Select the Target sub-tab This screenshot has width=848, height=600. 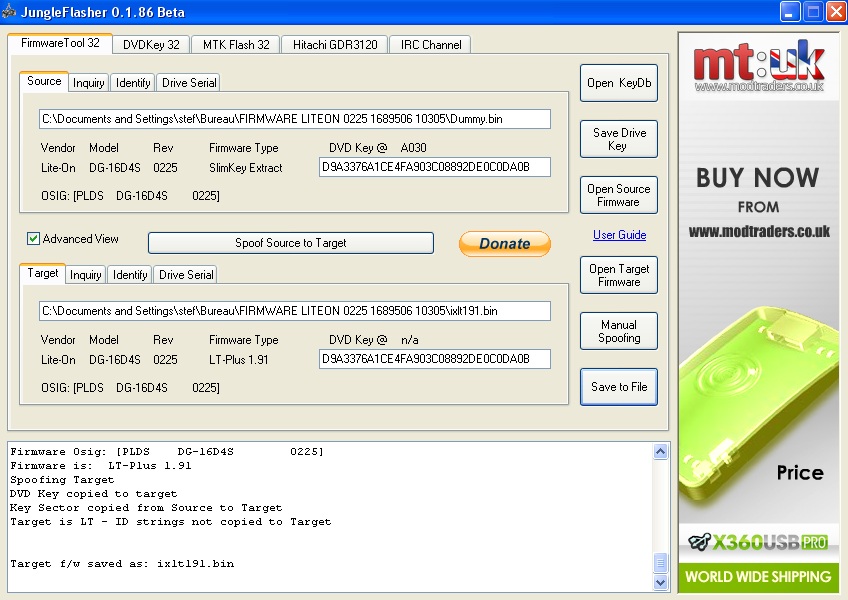43,273
